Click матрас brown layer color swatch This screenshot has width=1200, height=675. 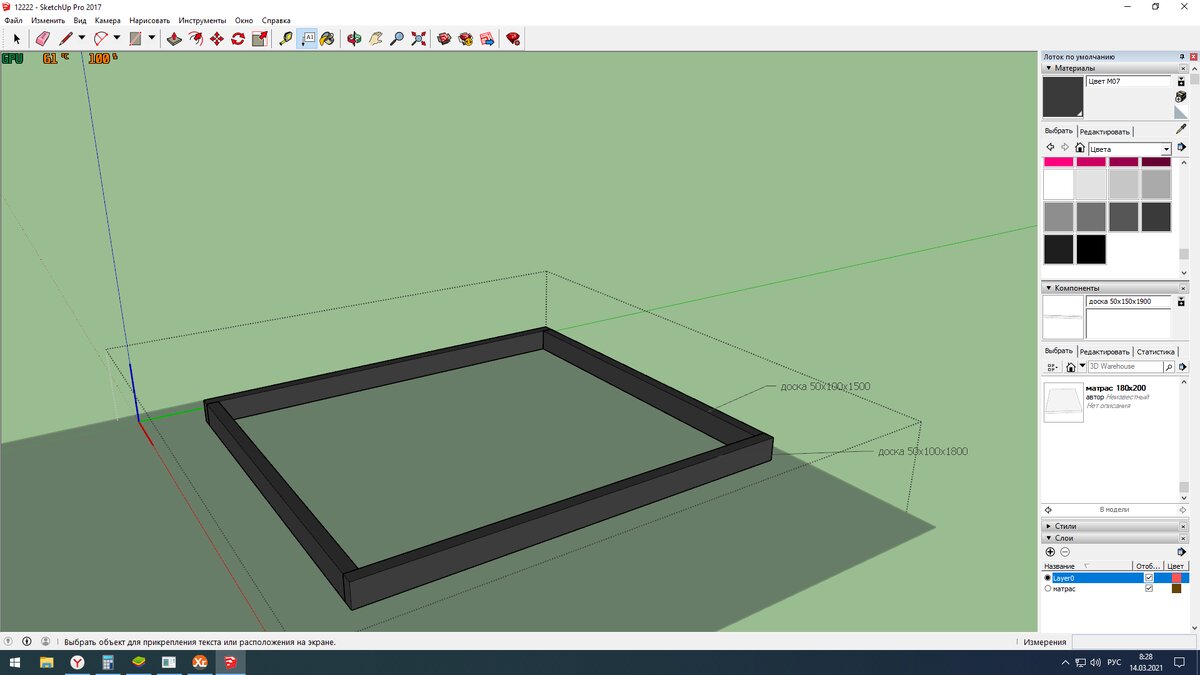[x=1176, y=589]
